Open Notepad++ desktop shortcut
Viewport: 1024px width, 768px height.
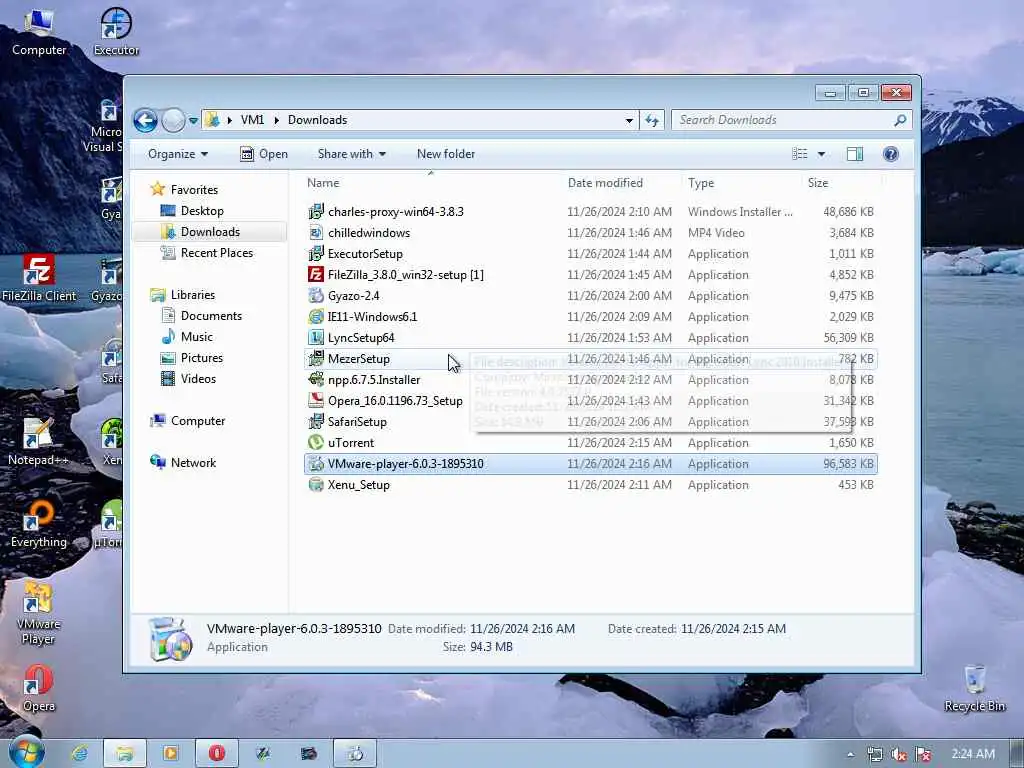[x=38, y=442]
